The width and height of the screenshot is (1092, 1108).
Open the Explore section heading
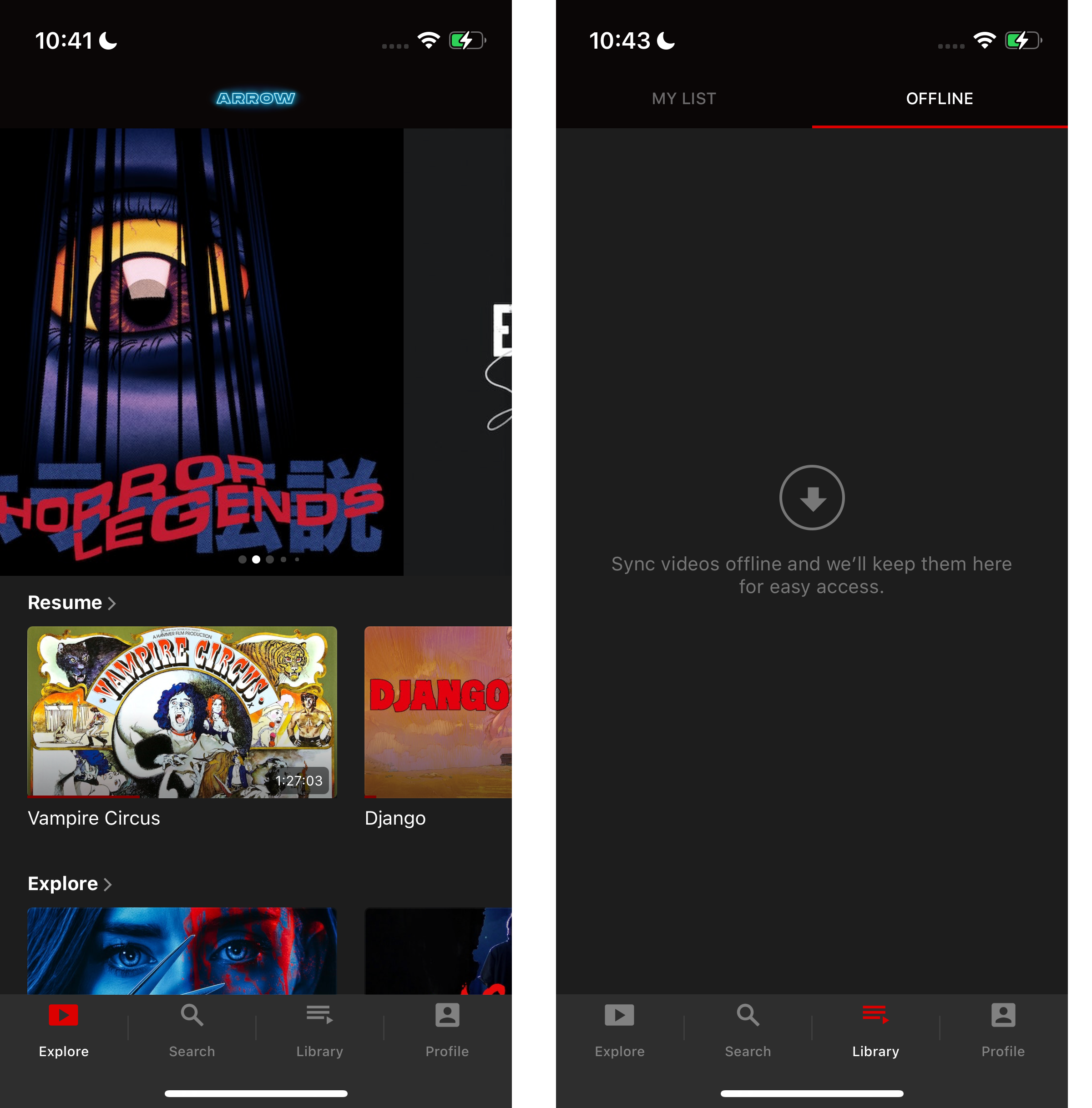pos(63,884)
